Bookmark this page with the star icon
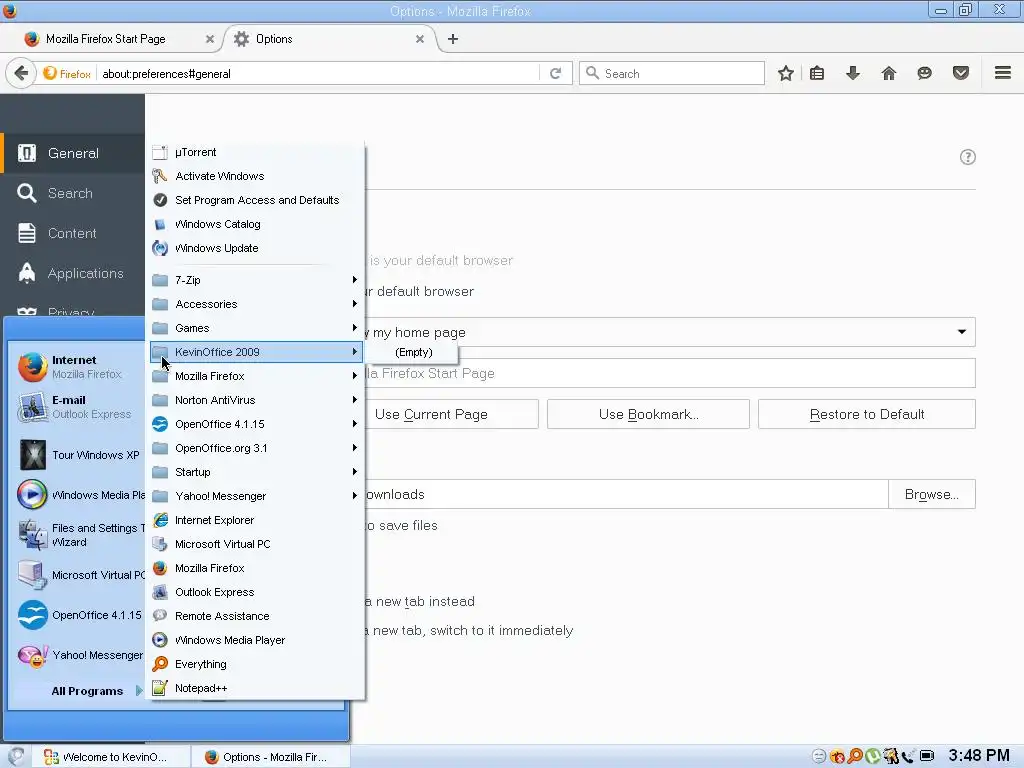Image resolution: width=1024 pixels, height=768 pixels. coord(786,73)
